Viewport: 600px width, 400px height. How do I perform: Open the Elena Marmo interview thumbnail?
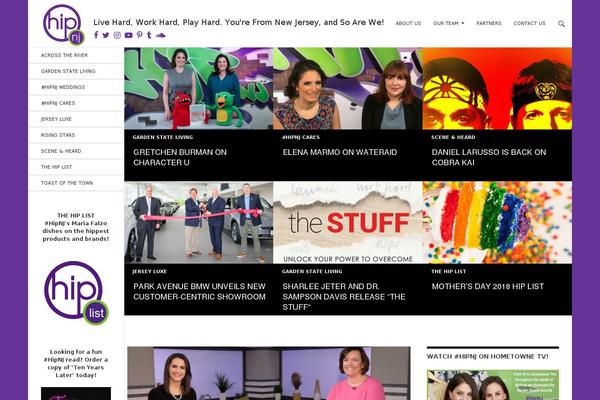tap(348, 88)
